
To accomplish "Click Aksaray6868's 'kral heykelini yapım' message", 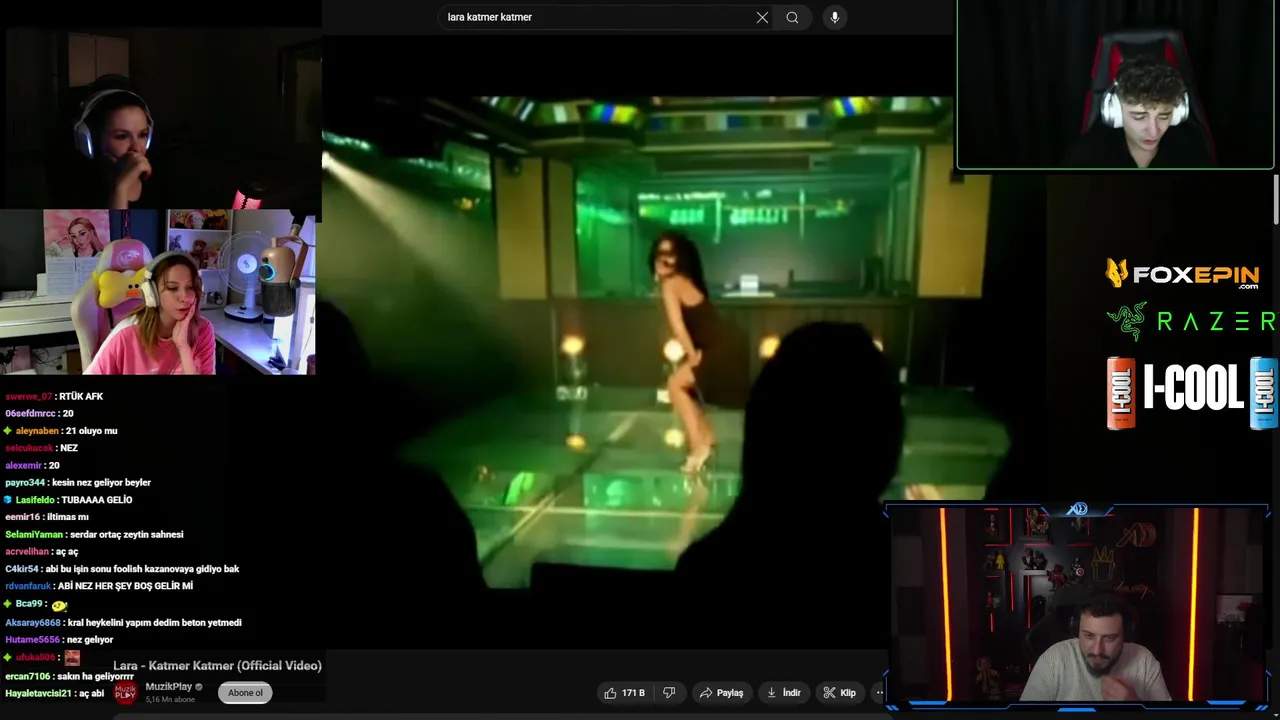I will tap(154, 623).
